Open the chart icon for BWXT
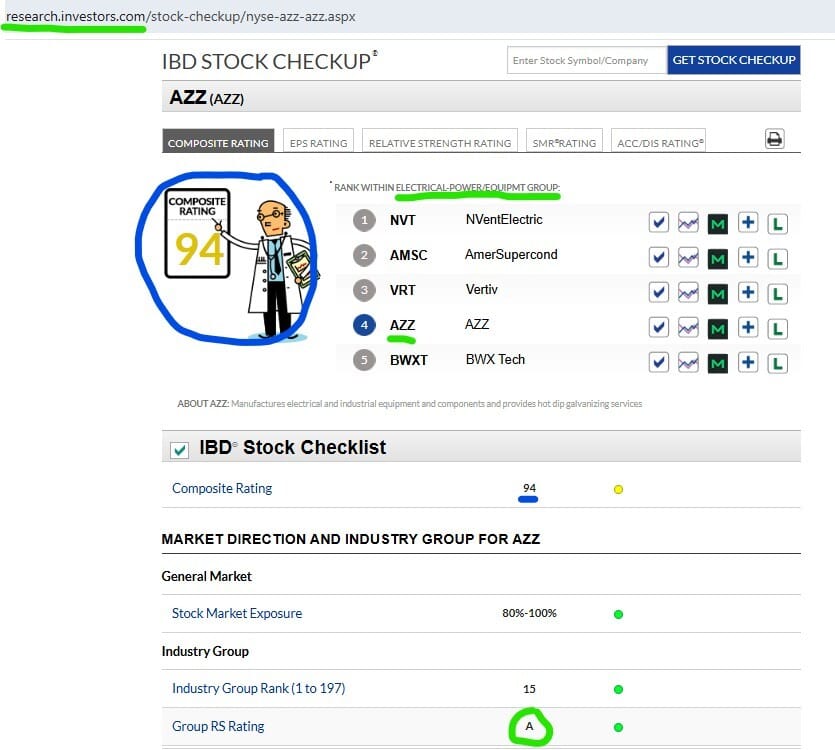Viewport: 835px width, 750px height. [x=688, y=362]
